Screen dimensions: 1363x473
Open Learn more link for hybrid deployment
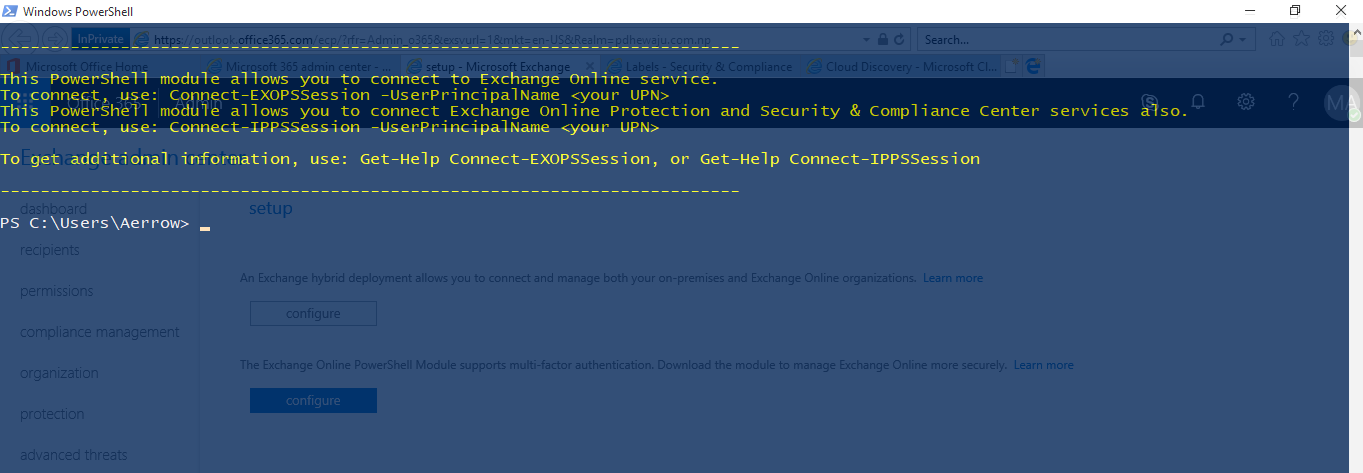(953, 278)
